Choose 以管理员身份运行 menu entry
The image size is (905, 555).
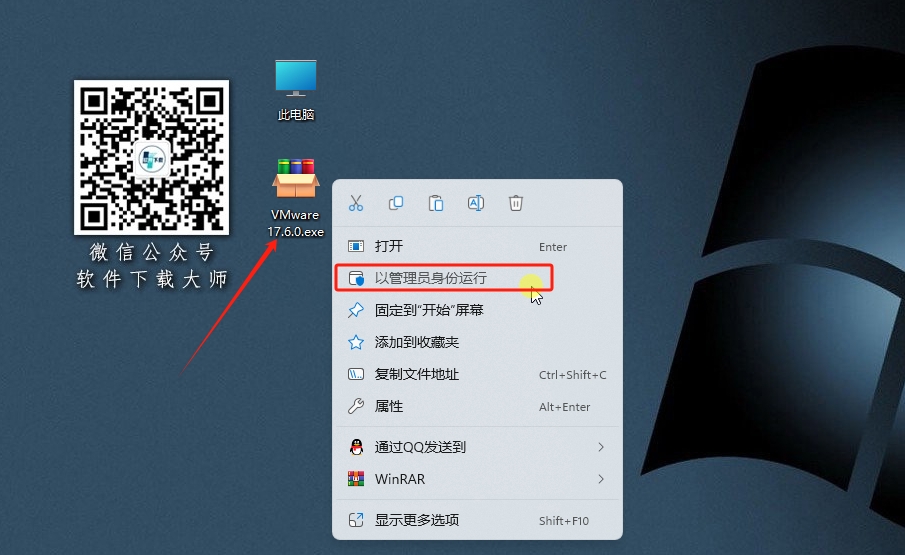tap(477, 278)
